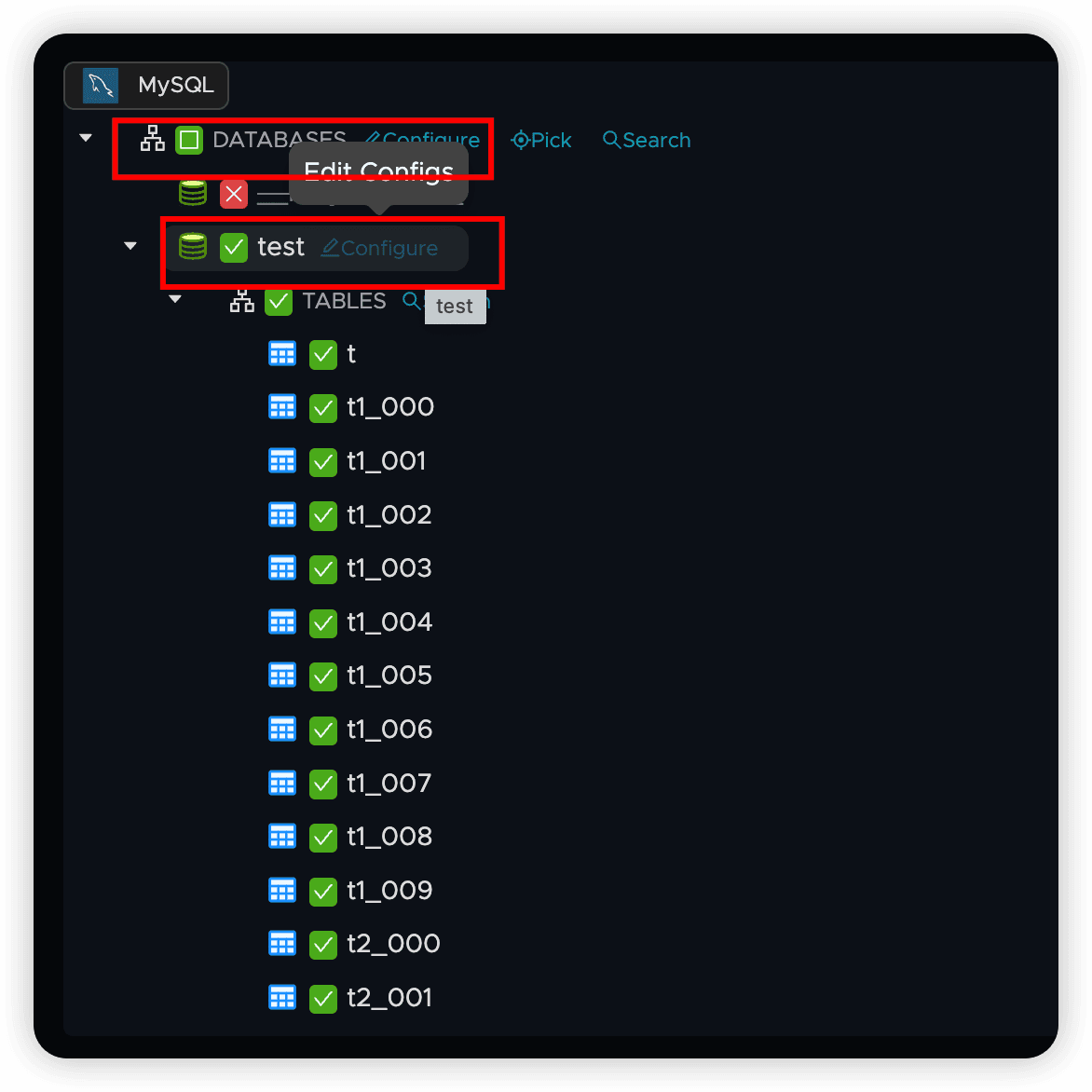Screen dimensions: 1092x1092
Task: Collapse the TABLES node arrow
Action: point(175,299)
